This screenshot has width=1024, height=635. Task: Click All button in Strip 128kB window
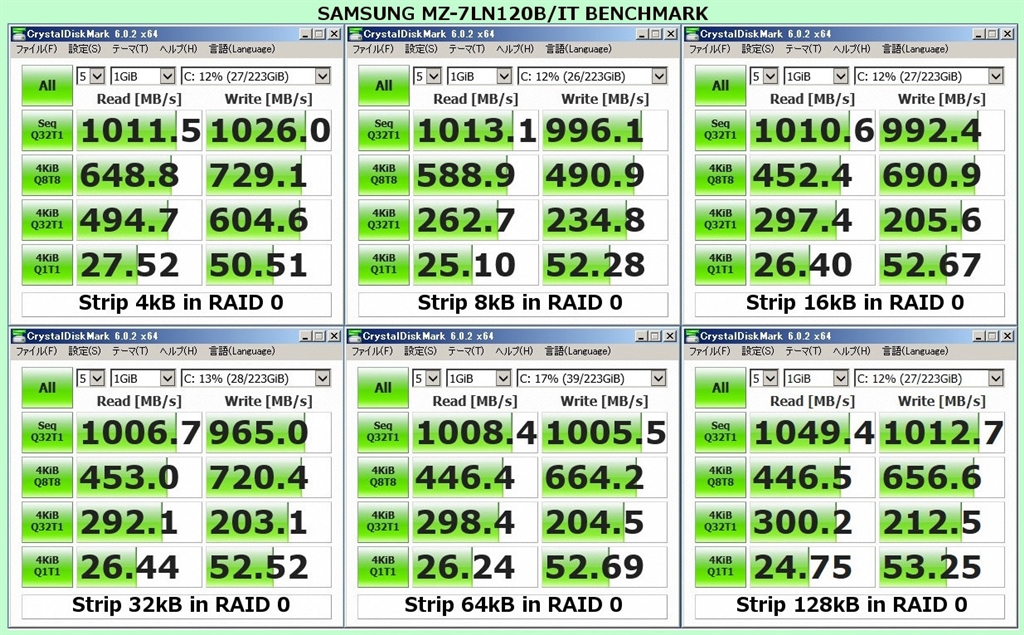(x=720, y=388)
